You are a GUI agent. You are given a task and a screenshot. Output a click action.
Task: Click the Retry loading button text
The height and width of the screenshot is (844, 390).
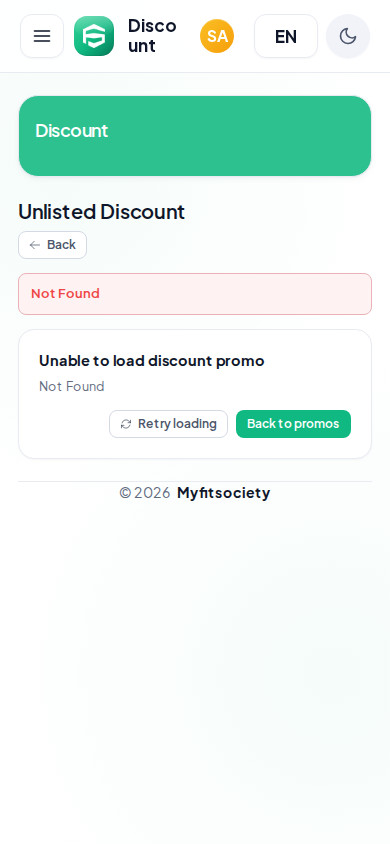177,424
